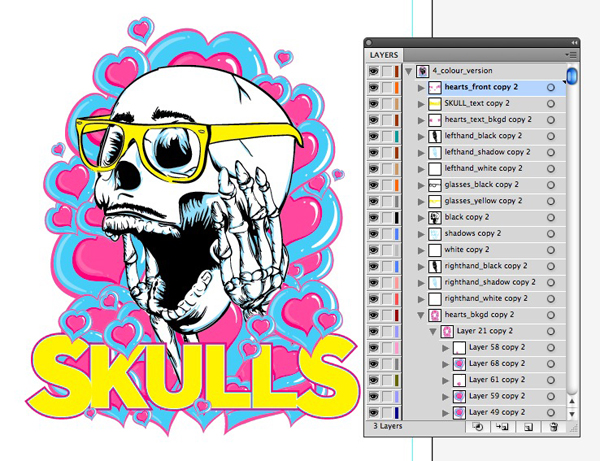Click thumbnail of 4_colour_version layer

tap(422, 71)
